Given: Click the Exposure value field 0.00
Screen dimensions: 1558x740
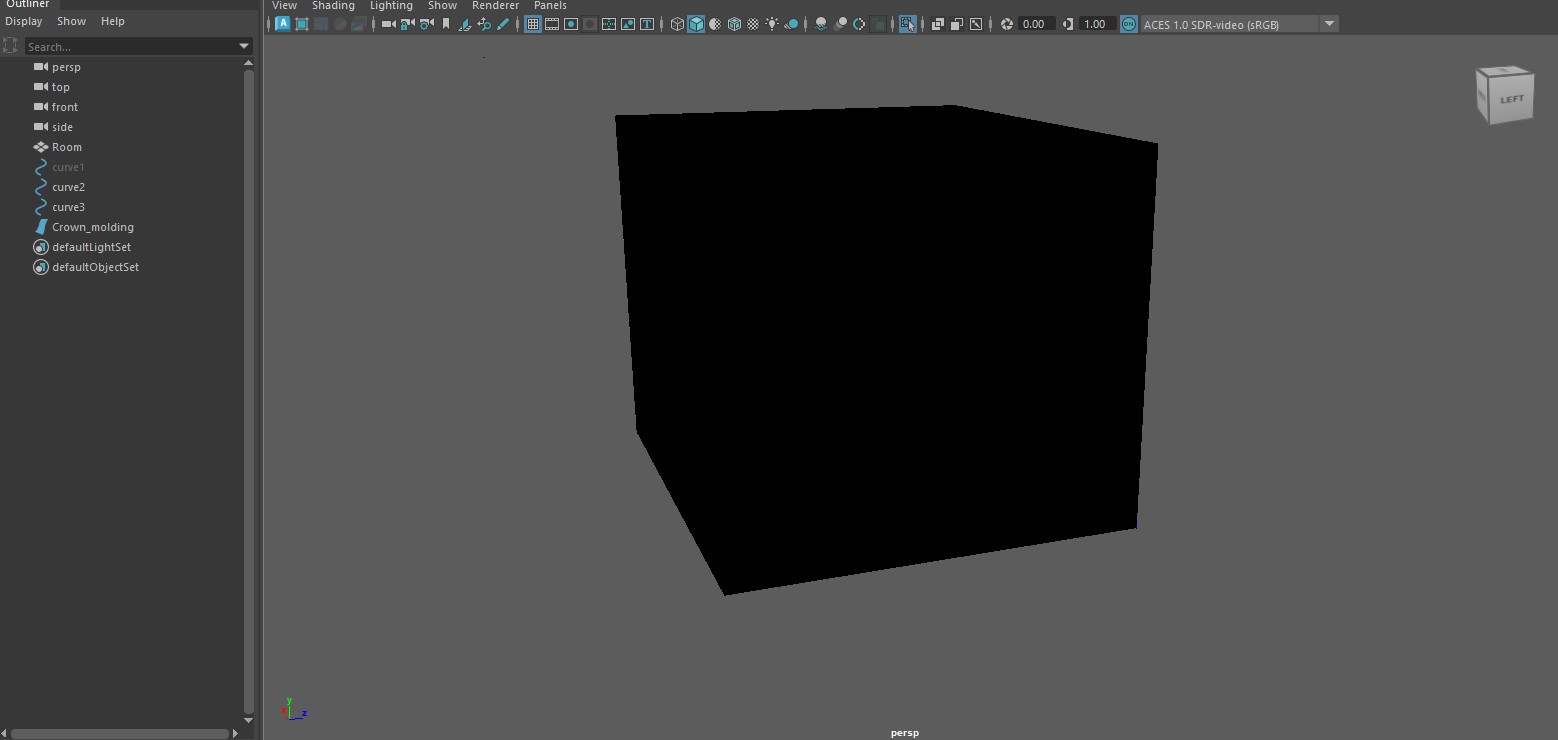Looking at the screenshot, I should coord(1037,24).
